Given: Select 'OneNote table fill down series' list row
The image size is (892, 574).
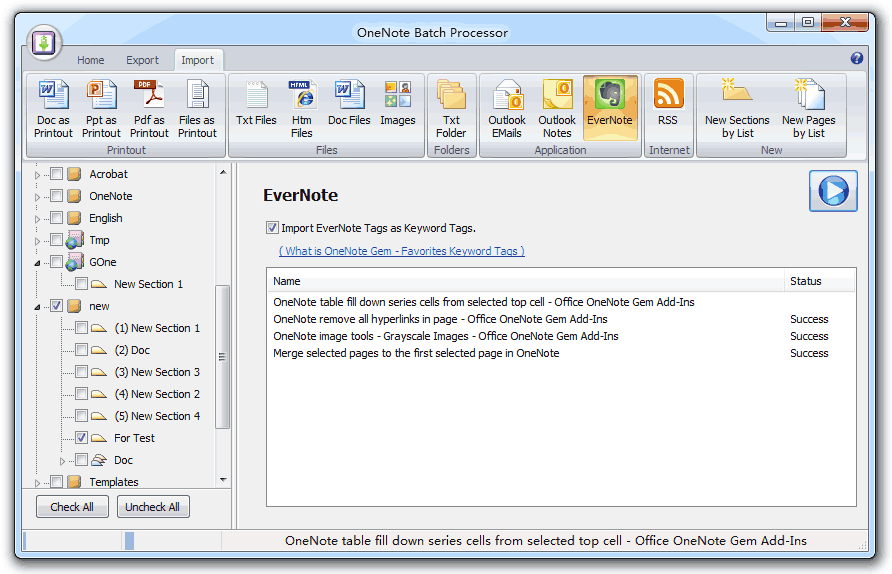Looking at the screenshot, I should [560, 302].
